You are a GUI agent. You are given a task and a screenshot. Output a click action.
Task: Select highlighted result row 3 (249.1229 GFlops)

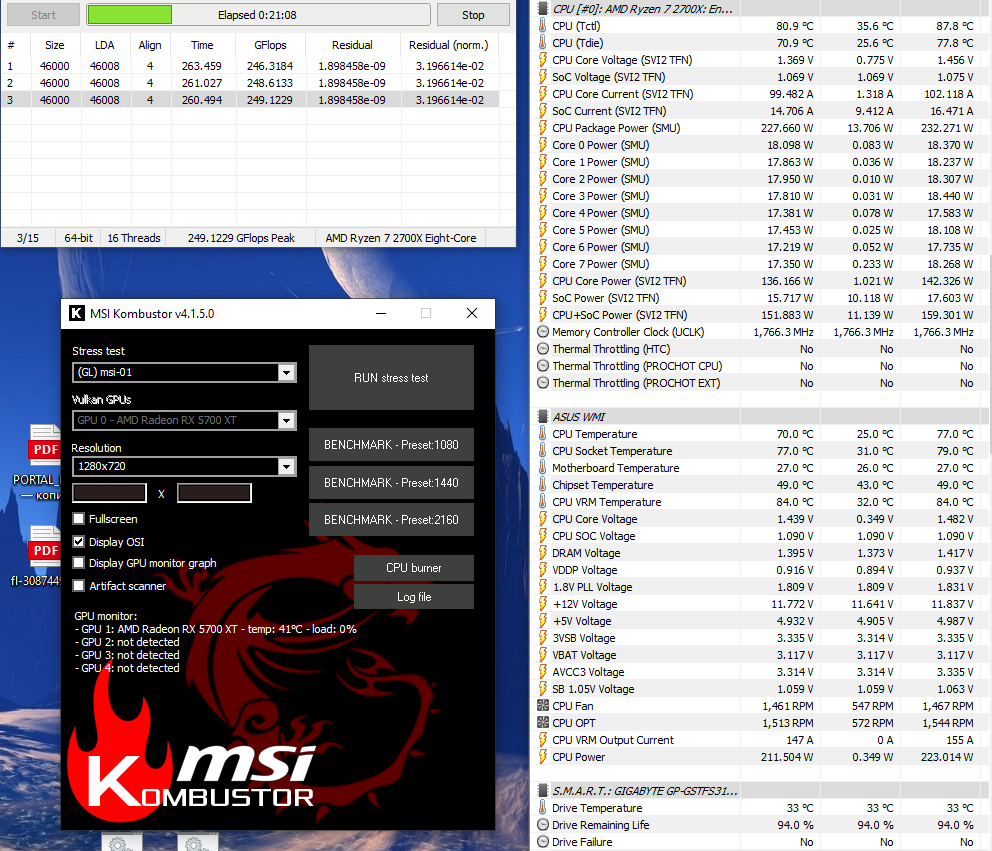tap(249, 100)
